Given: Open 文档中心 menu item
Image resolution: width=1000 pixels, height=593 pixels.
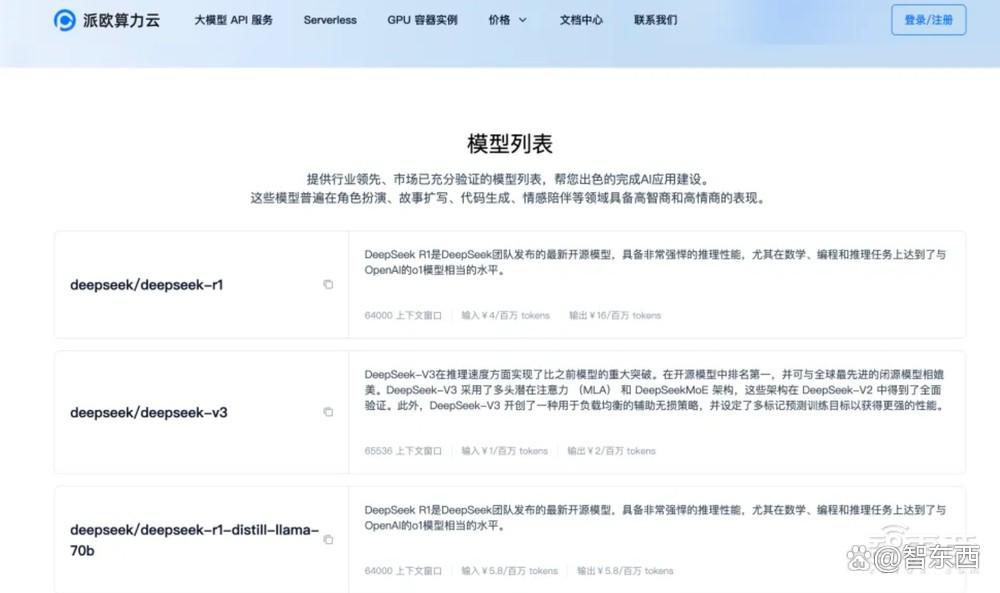Looking at the screenshot, I should pos(581,20).
